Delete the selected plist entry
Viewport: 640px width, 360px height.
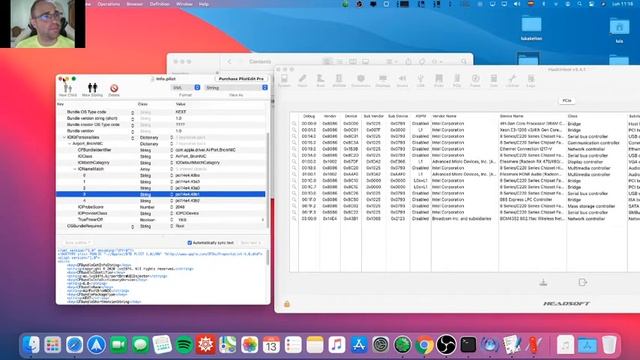coord(114,90)
